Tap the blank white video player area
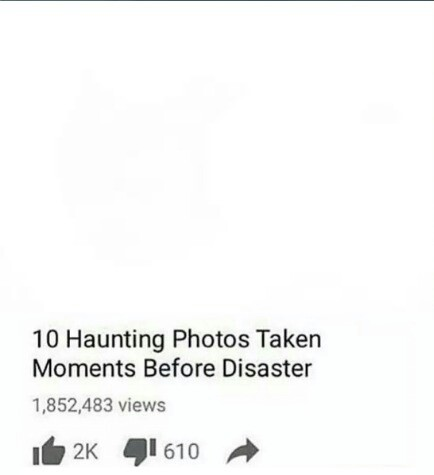This screenshot has width=434, height=475. point(217,160)
